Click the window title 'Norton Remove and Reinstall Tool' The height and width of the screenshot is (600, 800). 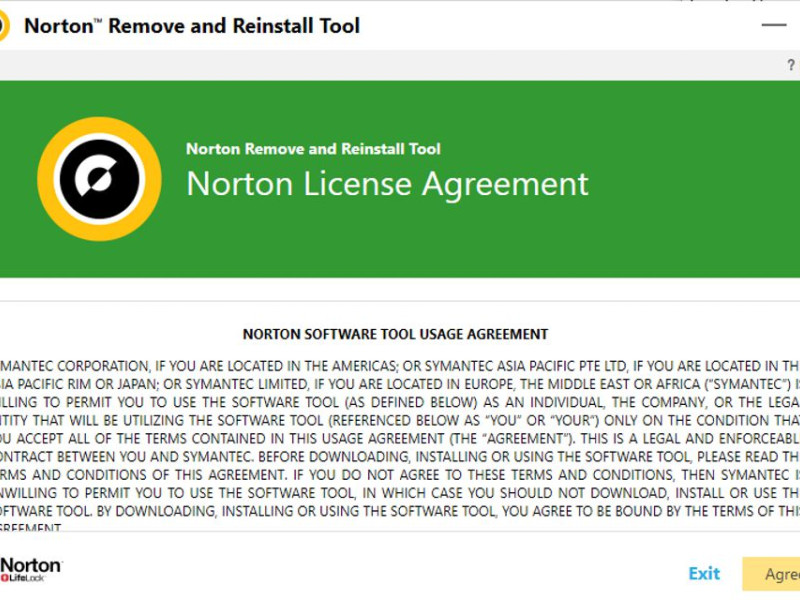[x=192, y=26]
